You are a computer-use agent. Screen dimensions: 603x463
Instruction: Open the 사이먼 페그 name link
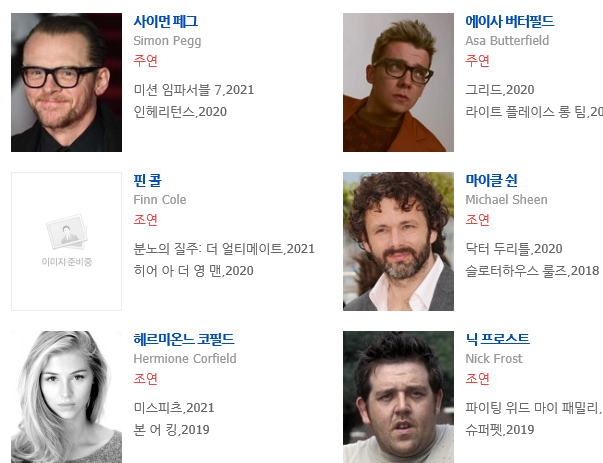click(x=166, y=21)
